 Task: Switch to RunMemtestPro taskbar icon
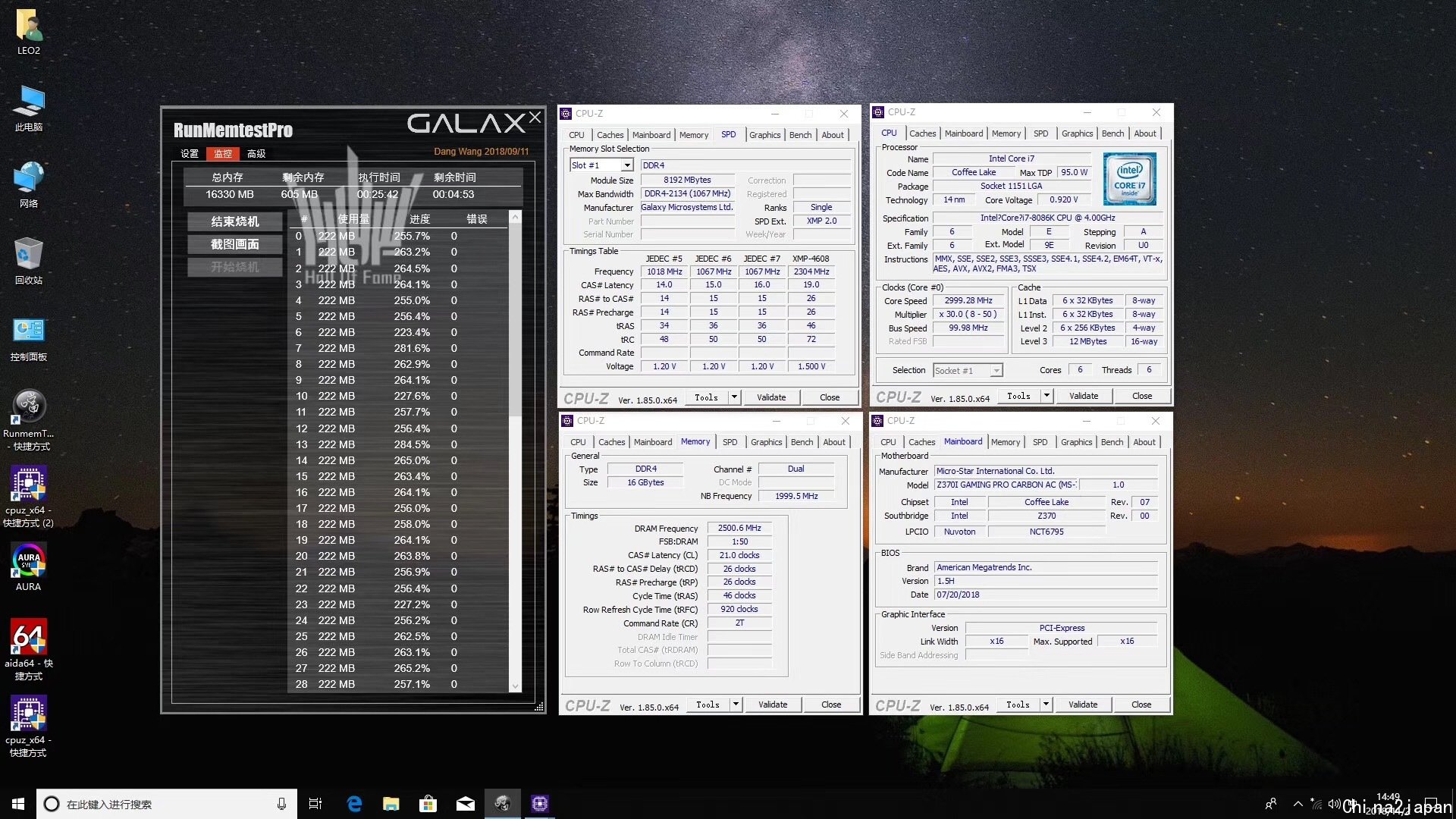tap(503, 804)
